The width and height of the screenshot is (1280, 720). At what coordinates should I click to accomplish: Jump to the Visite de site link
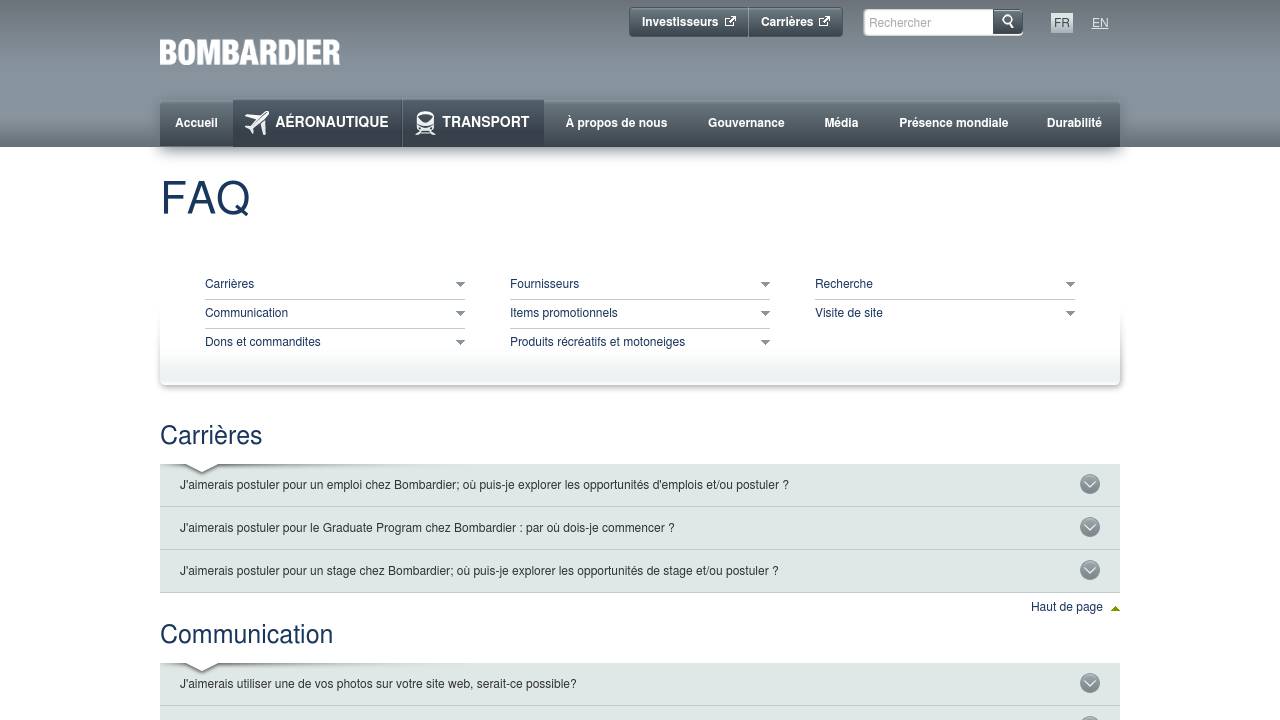pos(849,313)
